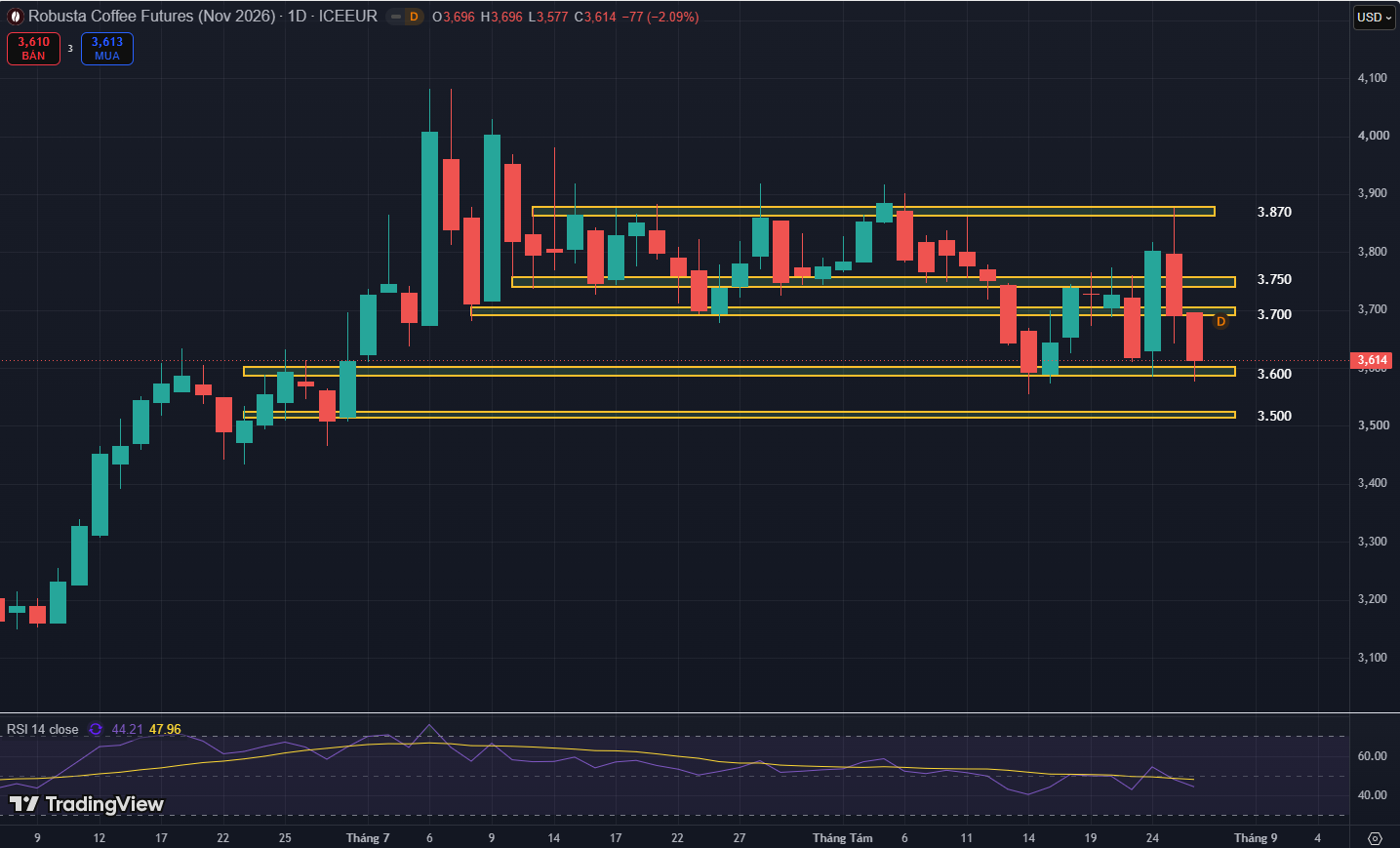Screen dimensions: 1400x848
Task: Click date 11 on the time axis
Action: (x=967, y=838)
